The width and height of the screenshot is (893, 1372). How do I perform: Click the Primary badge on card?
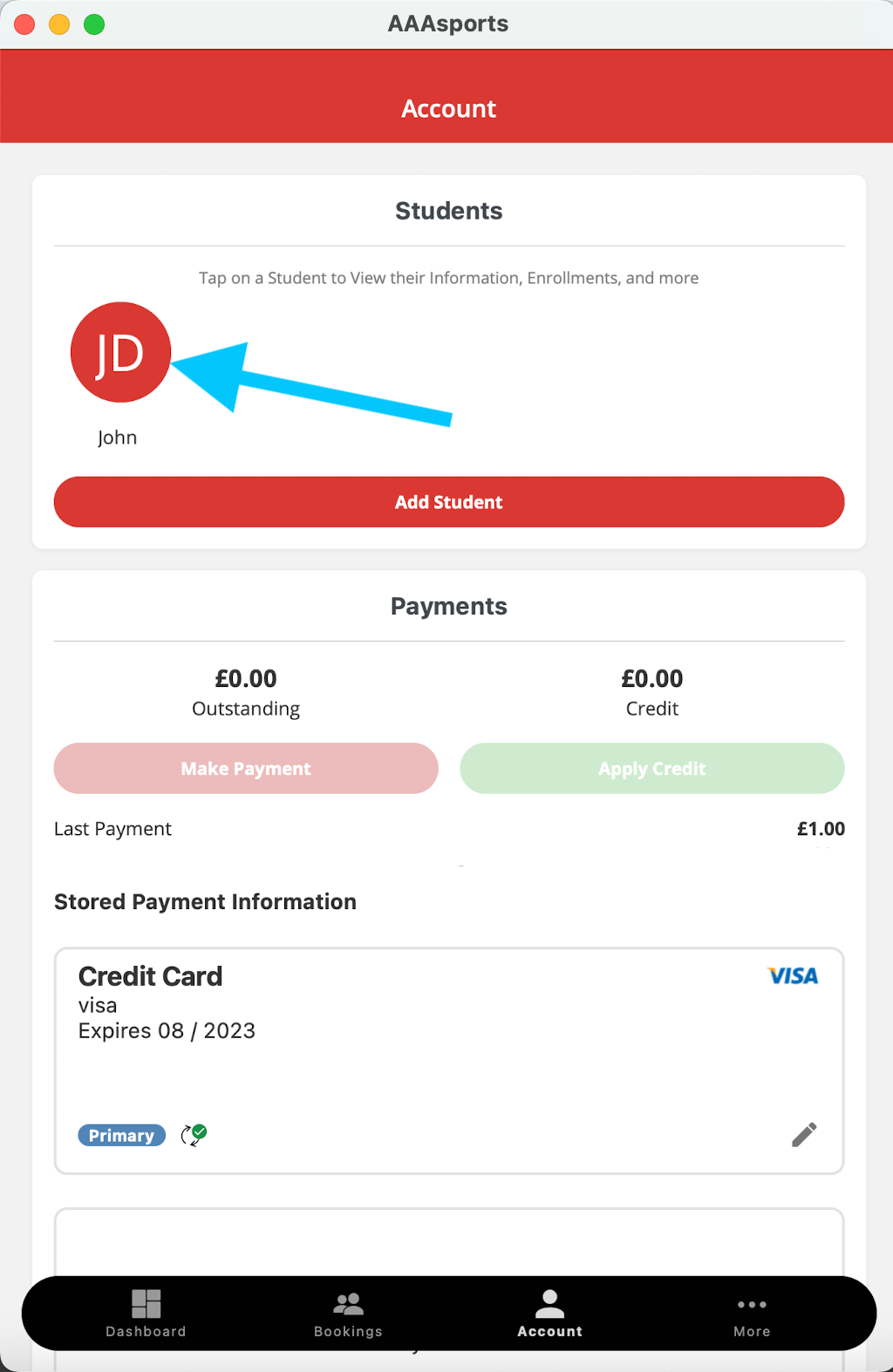tap(121, 1136)
